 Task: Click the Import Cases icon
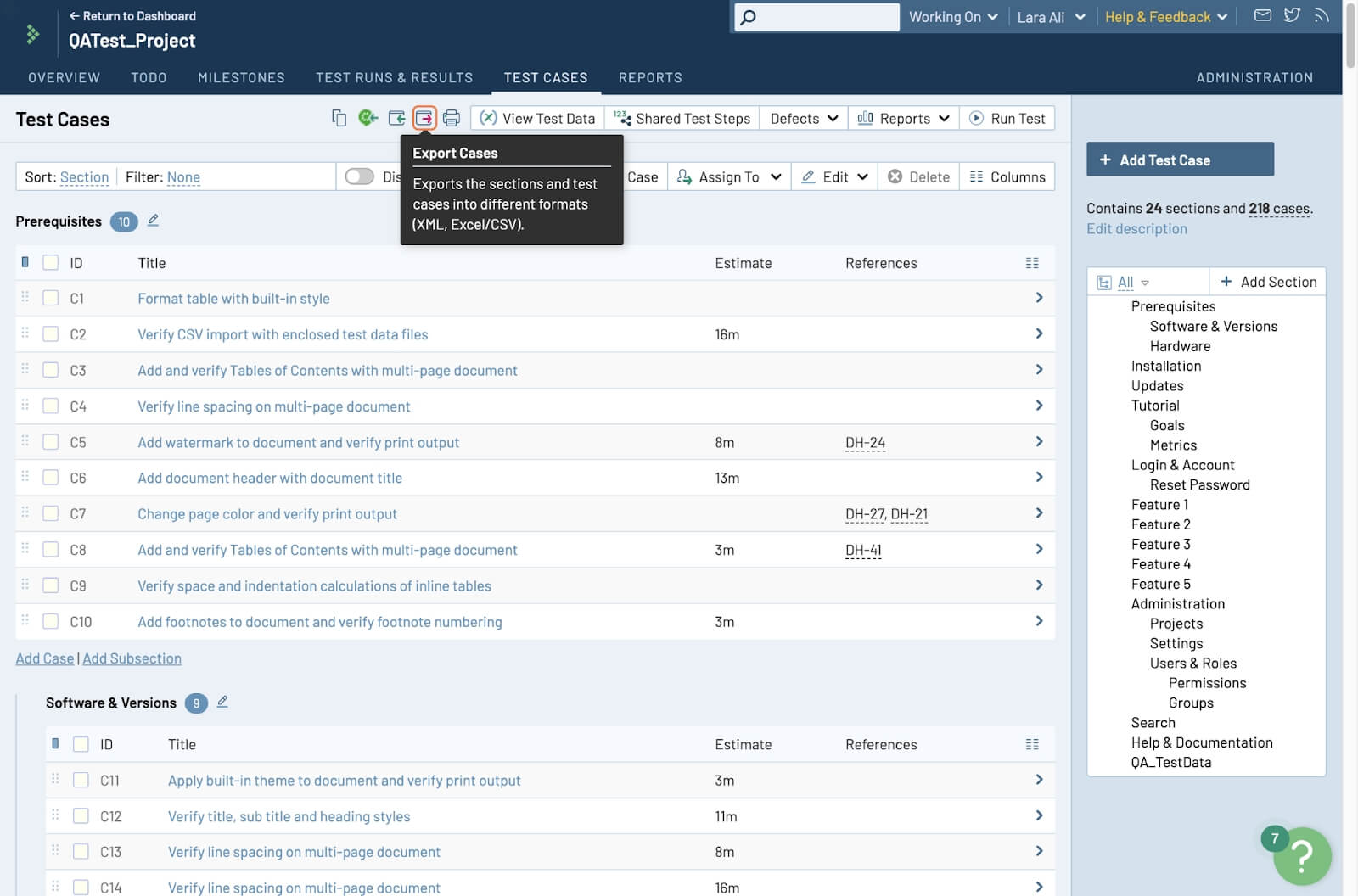point(396,118)
